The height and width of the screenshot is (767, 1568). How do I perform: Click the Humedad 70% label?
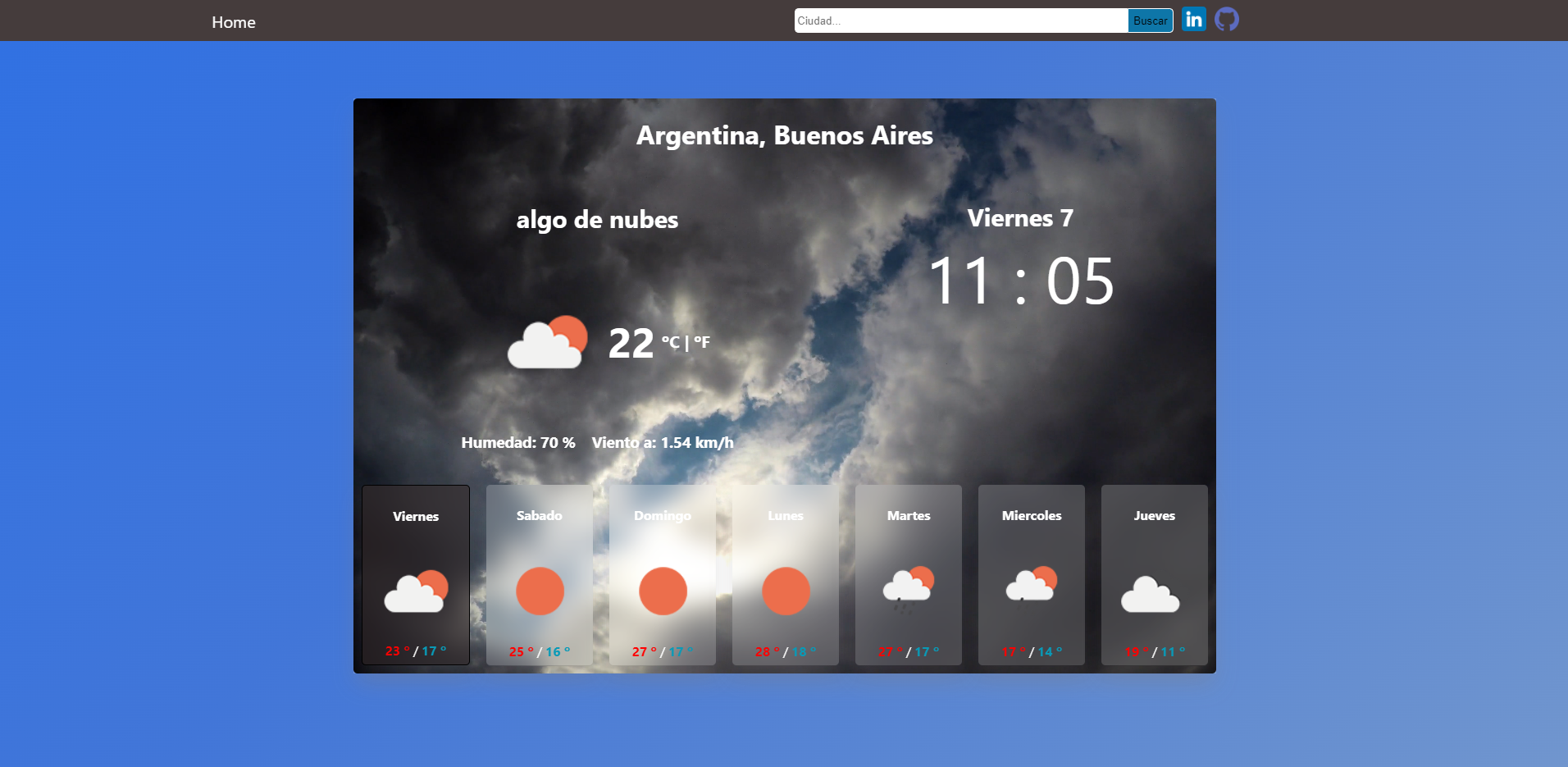pos(517,442)
